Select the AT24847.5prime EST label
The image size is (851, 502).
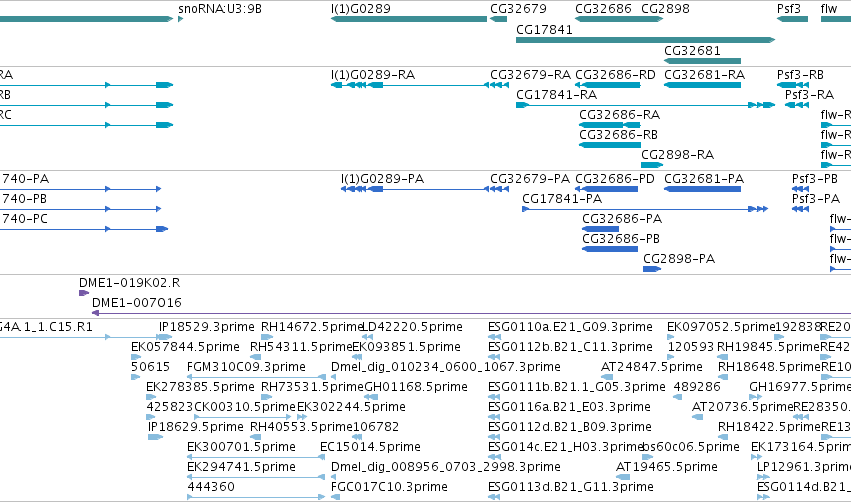[x=652, y=367]
